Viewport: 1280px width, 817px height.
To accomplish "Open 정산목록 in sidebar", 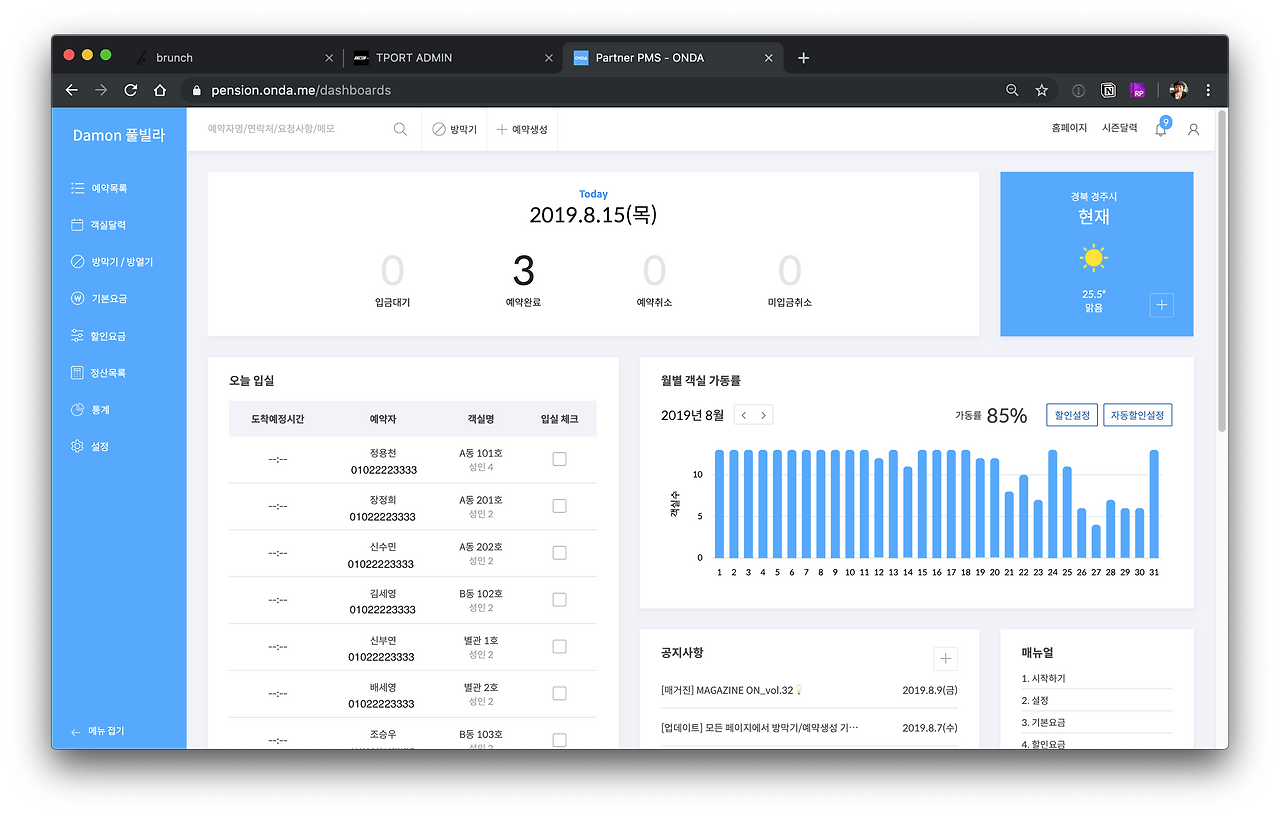I will point(98,373).
